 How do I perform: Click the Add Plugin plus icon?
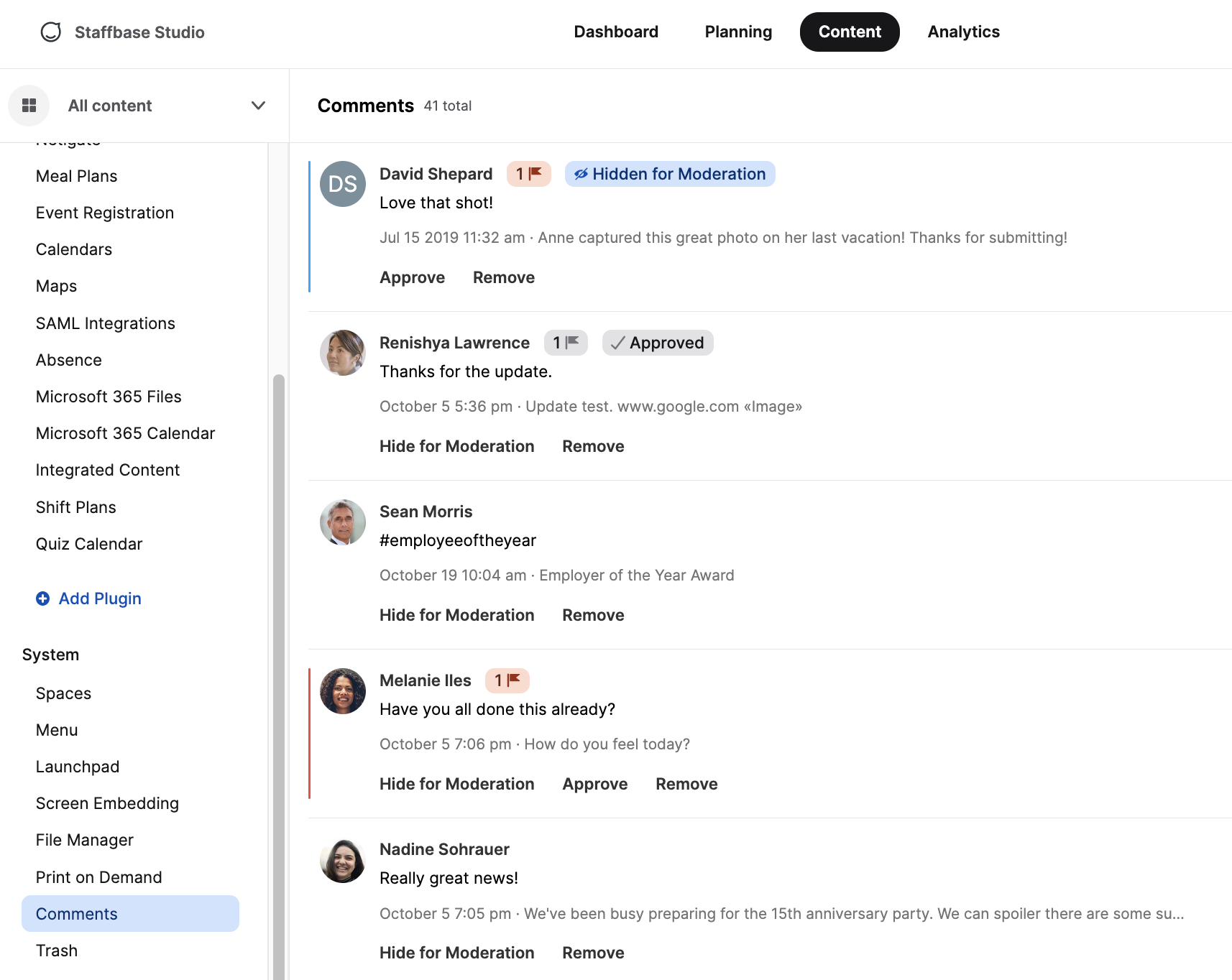click(x=43, y=598)
